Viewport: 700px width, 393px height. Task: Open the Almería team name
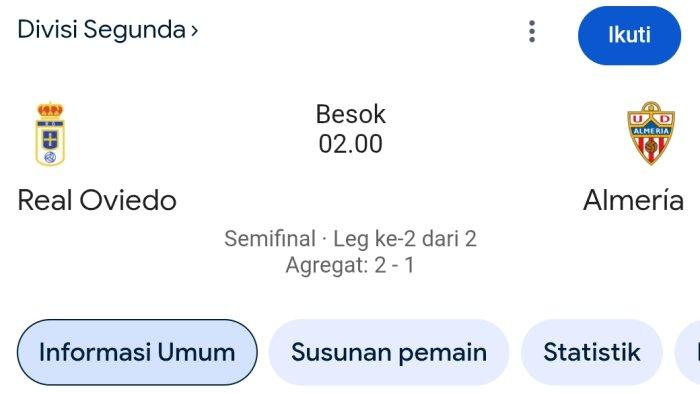pyautogui.click(x=633, y=200)
